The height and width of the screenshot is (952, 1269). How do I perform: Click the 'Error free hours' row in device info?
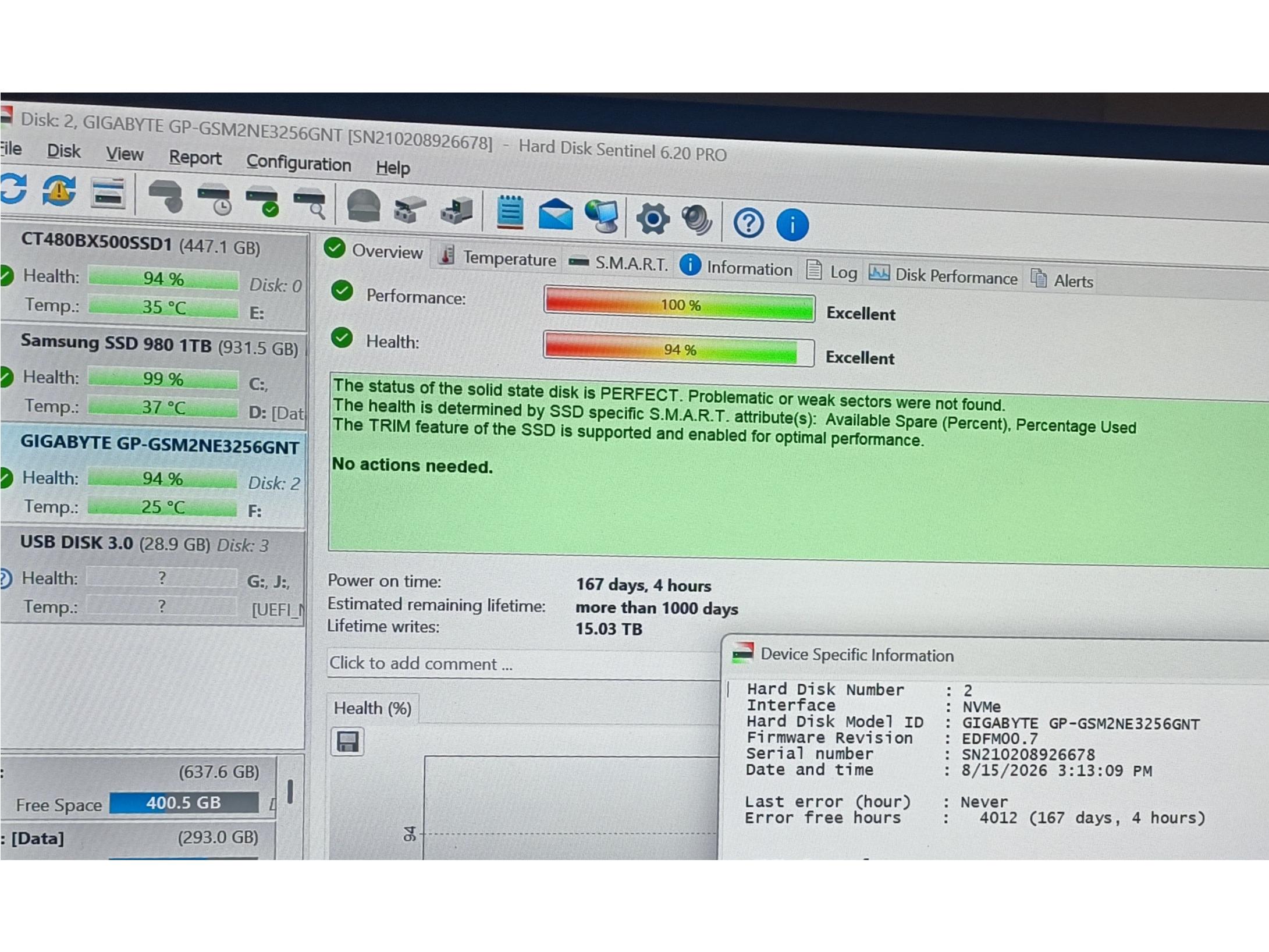coord(975,818)
